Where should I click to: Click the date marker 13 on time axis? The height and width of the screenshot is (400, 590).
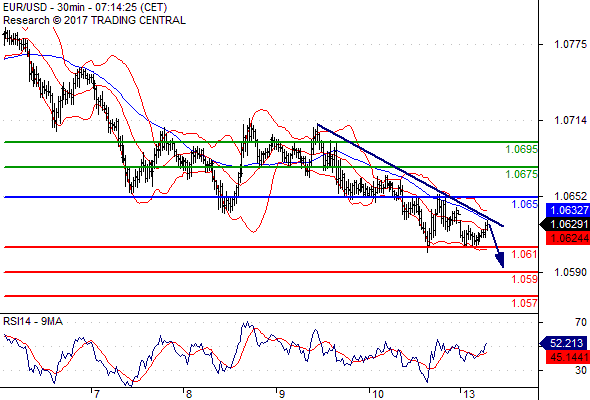469,394
